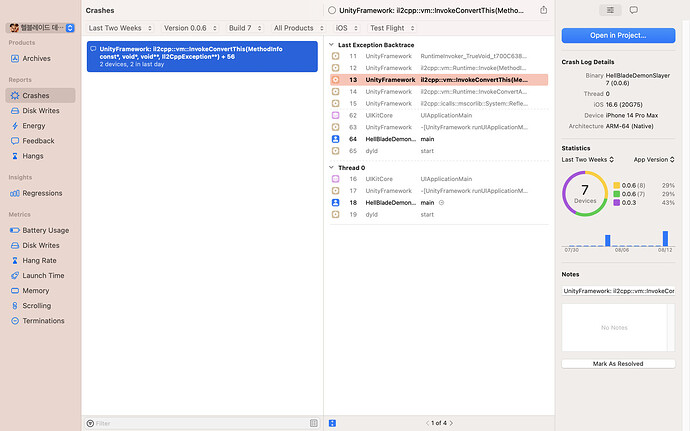This screenshot has height=431, width=690.
Task: Open Last Two Weeks filter dropdown
Action: [x=120, y=28]
